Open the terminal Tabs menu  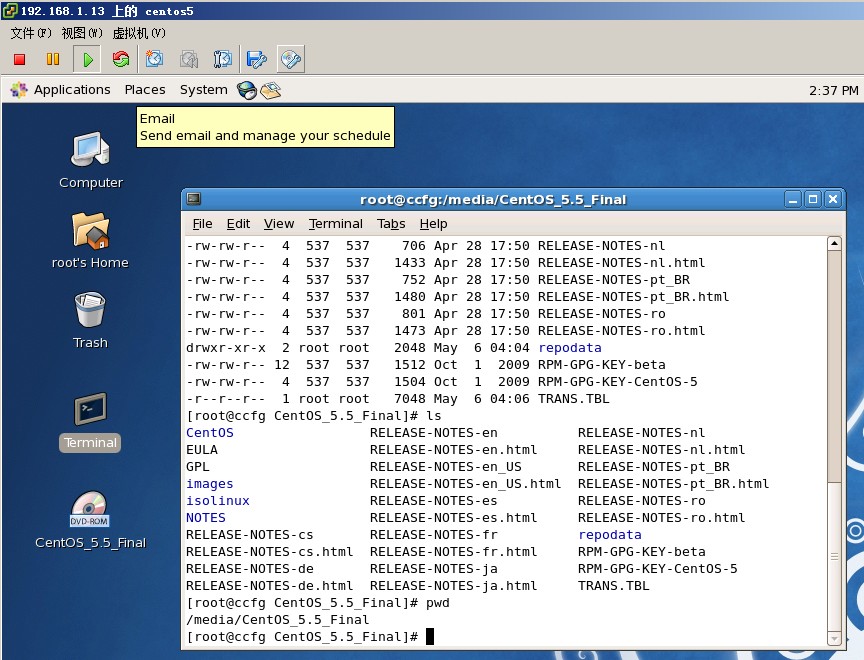tap(391, 224)
